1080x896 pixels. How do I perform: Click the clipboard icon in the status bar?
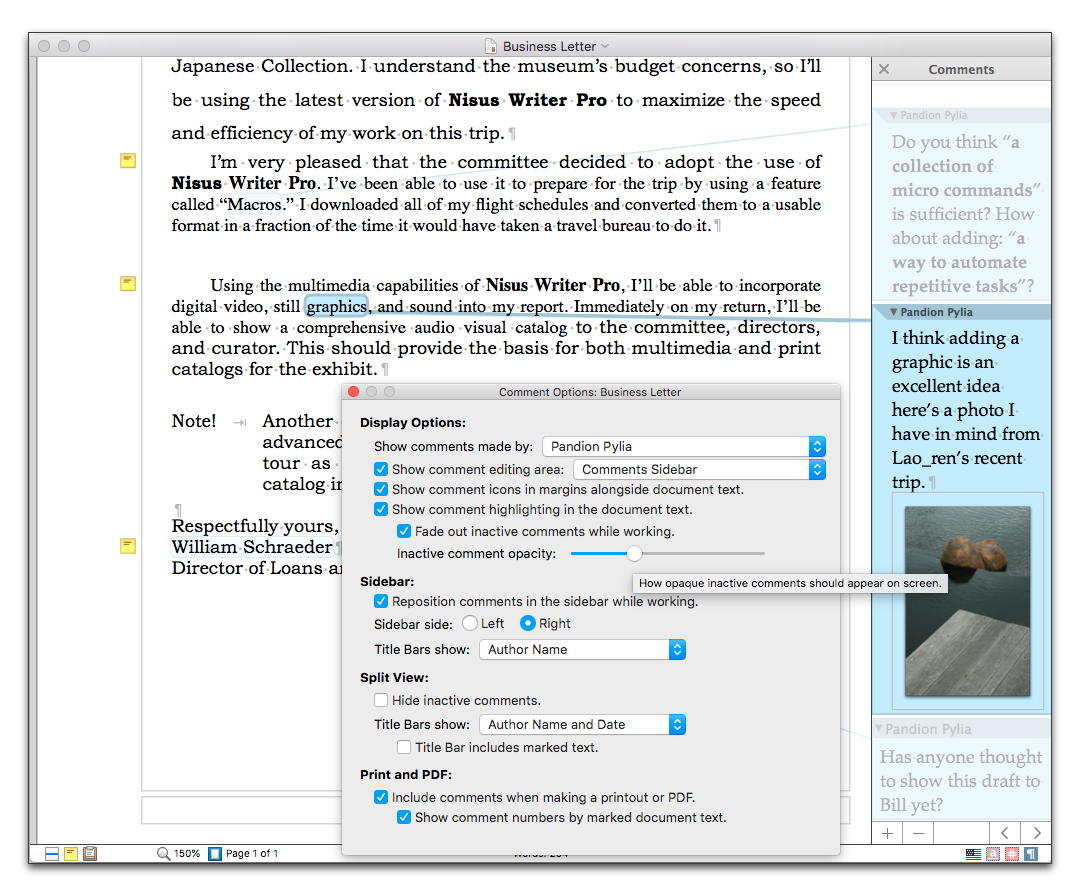90,853
